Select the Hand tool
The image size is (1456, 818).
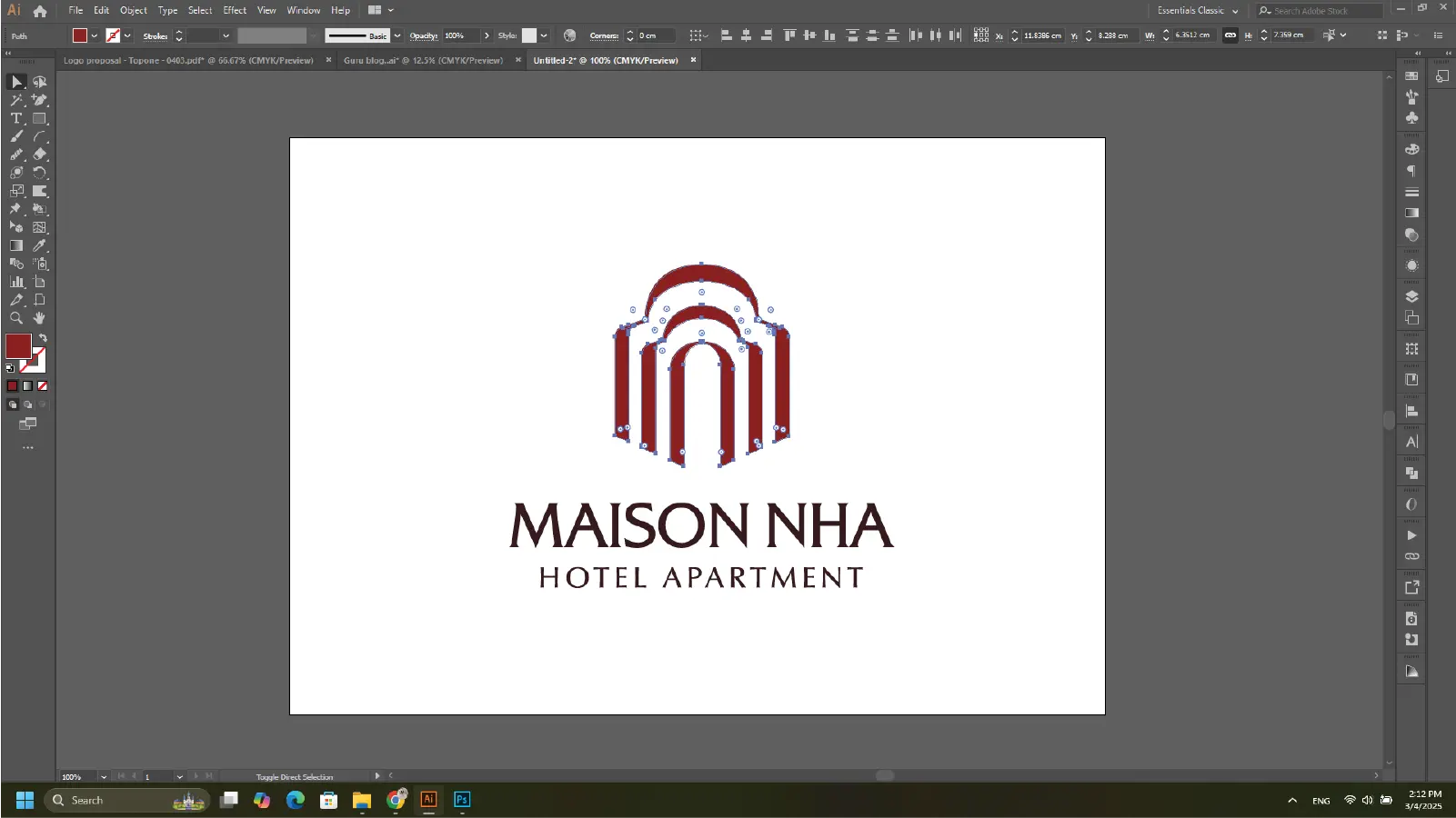(39, 318)
